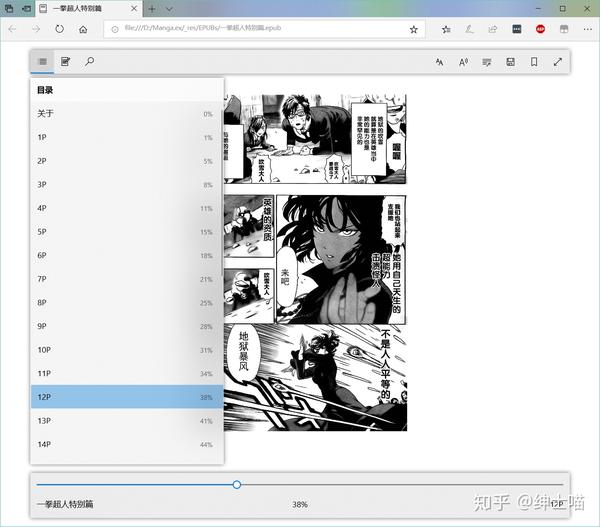Go to the browser home page
The image size is (600, 527).
[83, 29]
